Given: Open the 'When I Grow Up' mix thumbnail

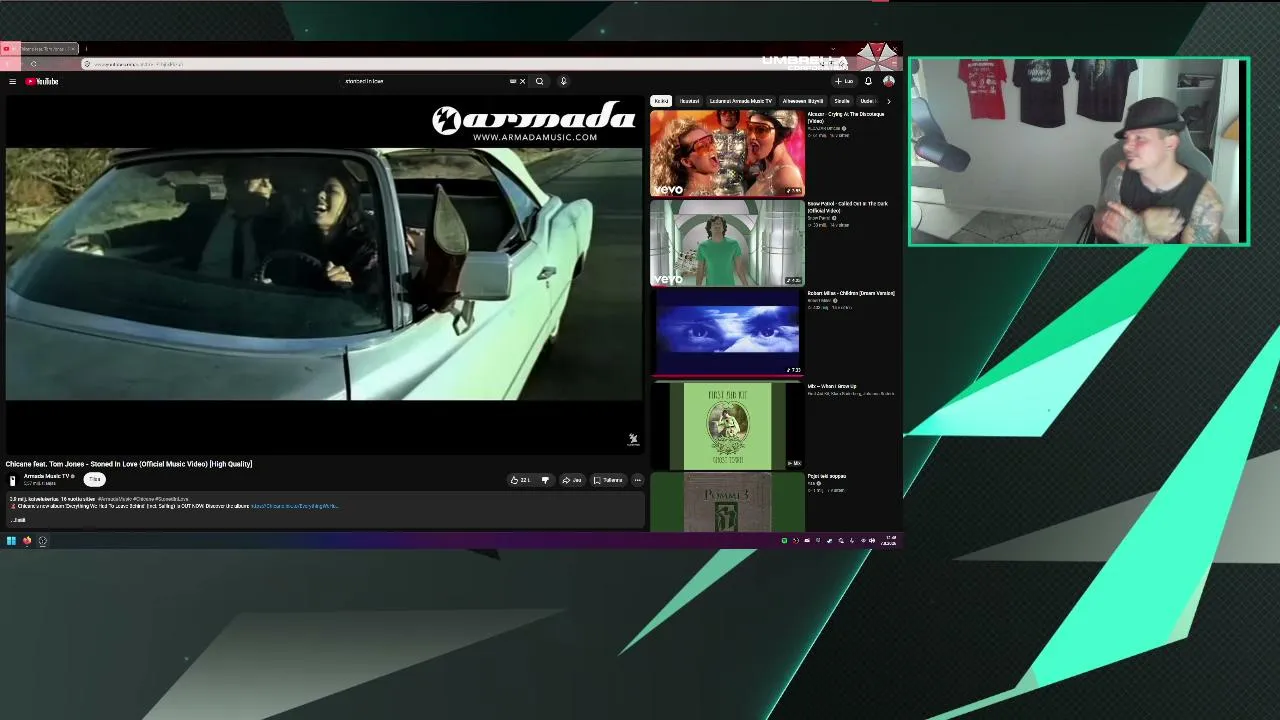Looking at the screenshot, I should 727,426.
